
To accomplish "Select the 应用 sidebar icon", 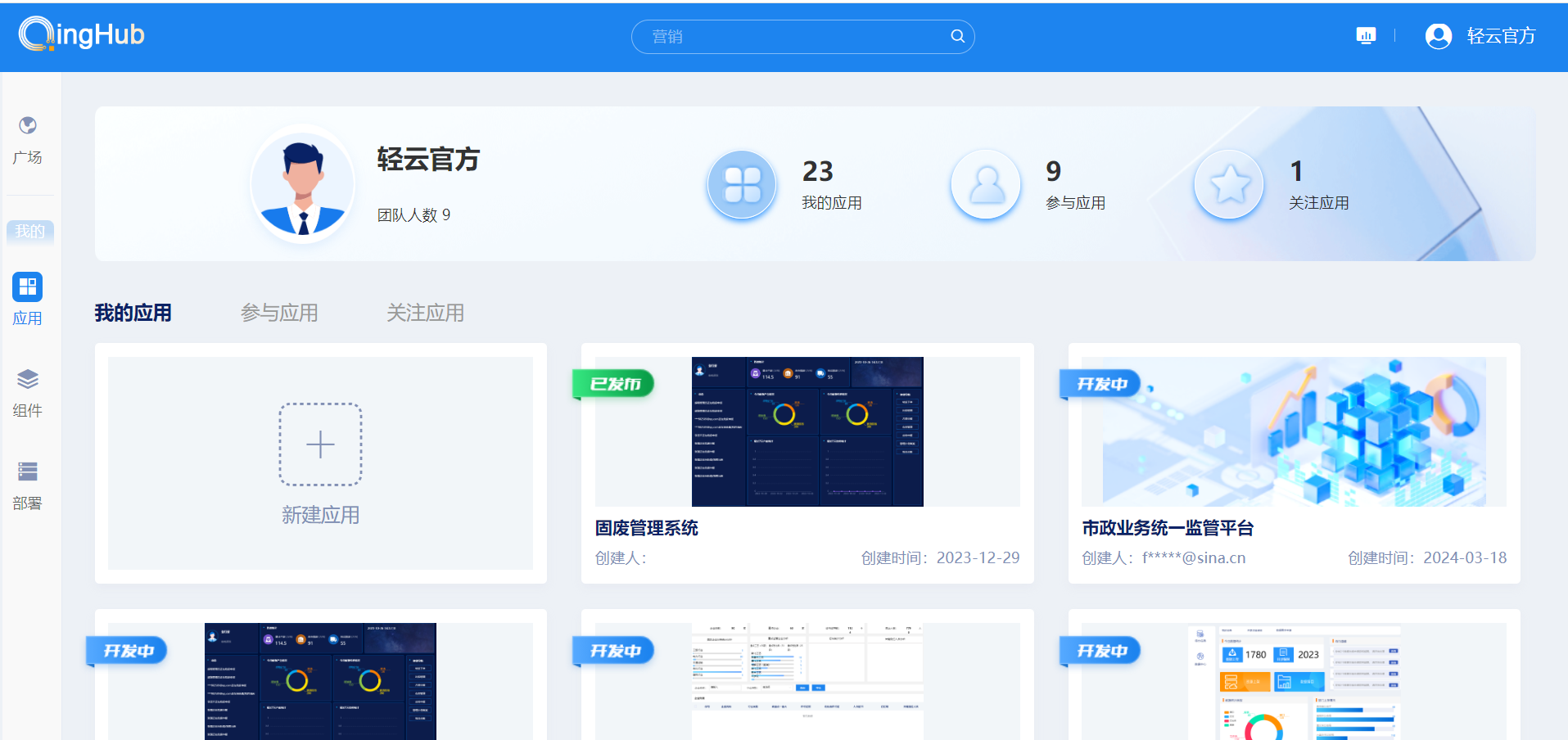I will [27, 287].
